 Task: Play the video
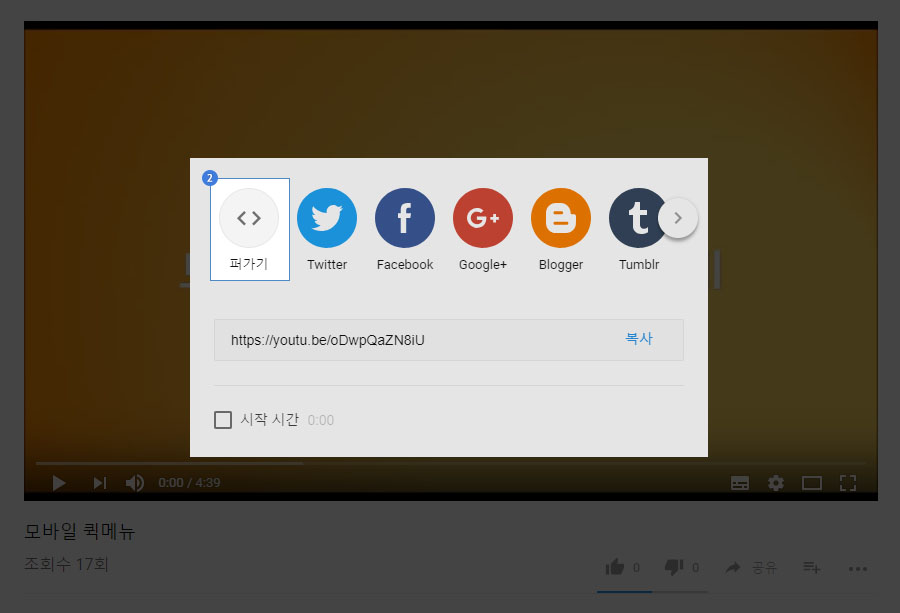point(59,483)
